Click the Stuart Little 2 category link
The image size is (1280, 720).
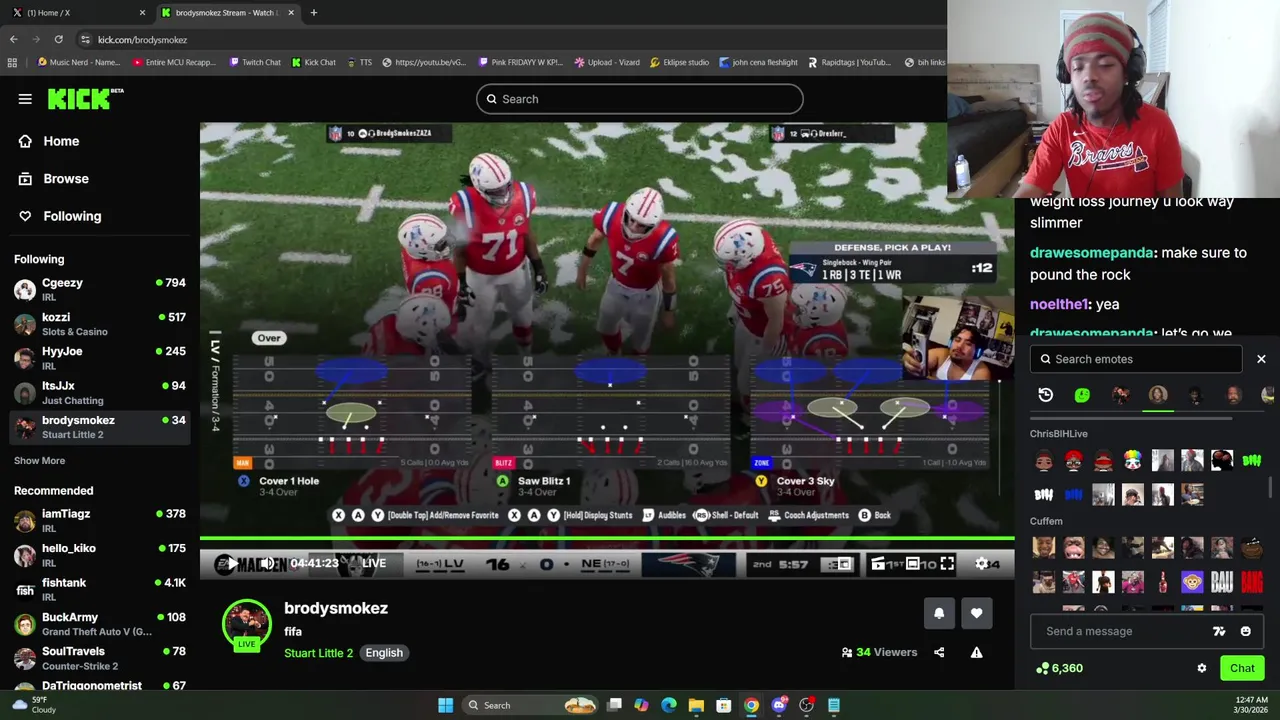(318, 652)
